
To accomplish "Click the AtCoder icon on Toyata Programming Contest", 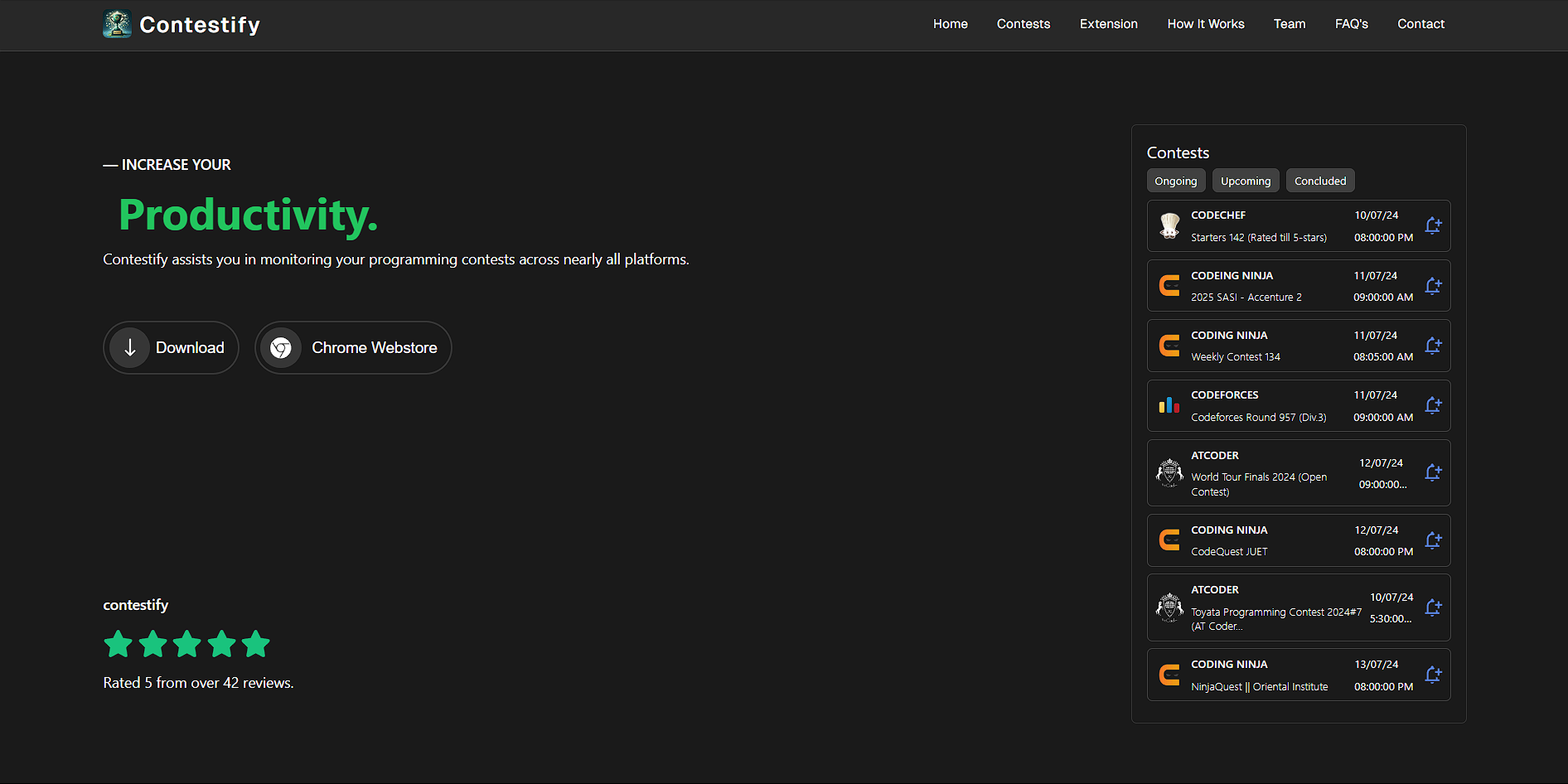I will (x=1169, y=607).
